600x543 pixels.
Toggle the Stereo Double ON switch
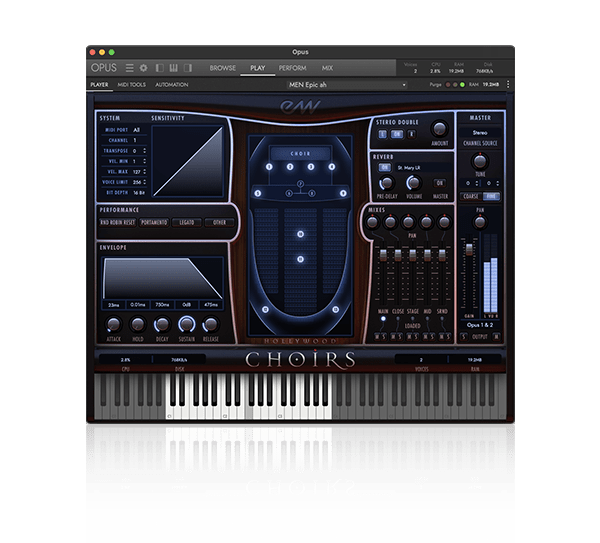point(396,133)
